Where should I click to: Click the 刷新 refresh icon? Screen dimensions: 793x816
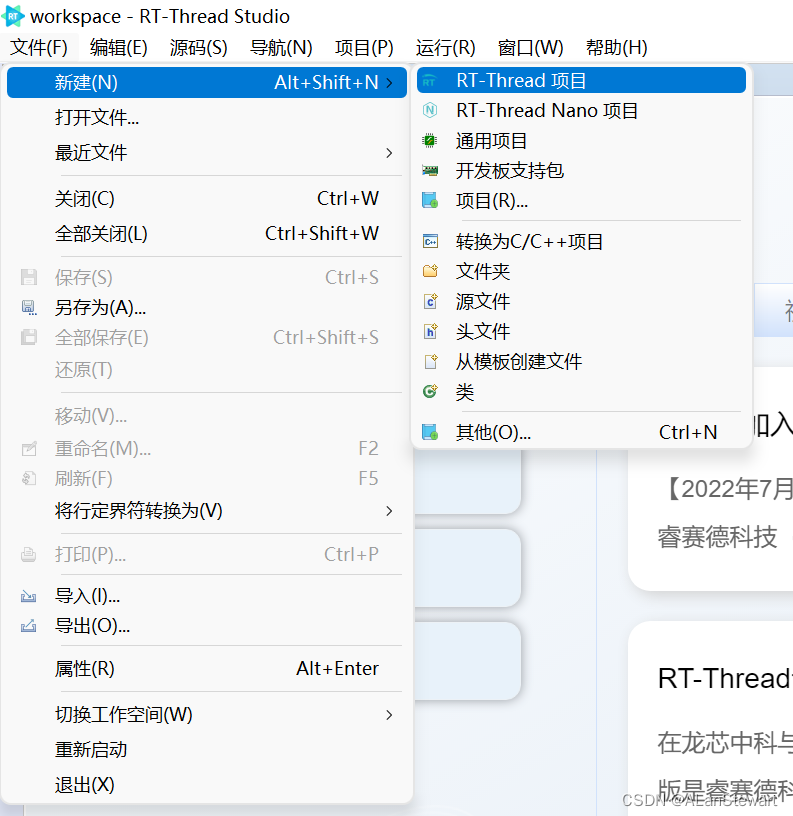29,478
